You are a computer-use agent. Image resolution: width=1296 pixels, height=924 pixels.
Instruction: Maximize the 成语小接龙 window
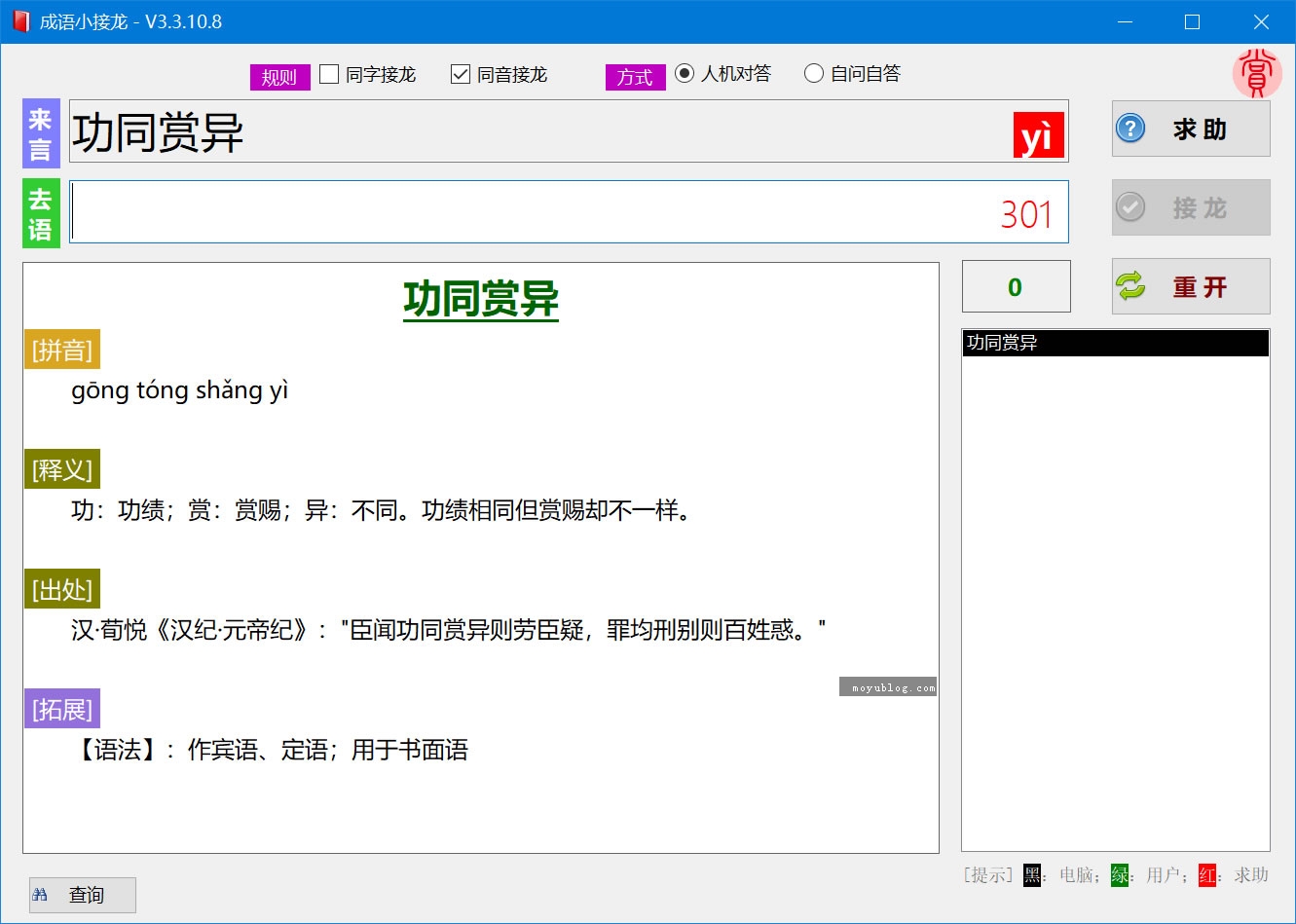tap(1192, 21)
